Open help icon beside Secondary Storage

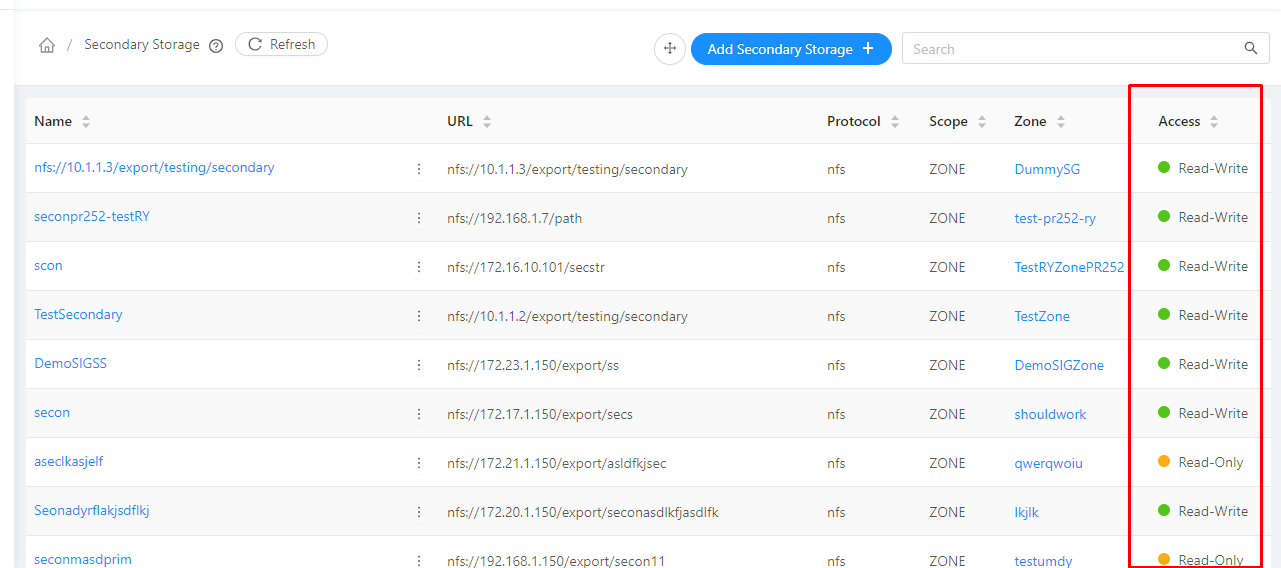tap(216, 45)
